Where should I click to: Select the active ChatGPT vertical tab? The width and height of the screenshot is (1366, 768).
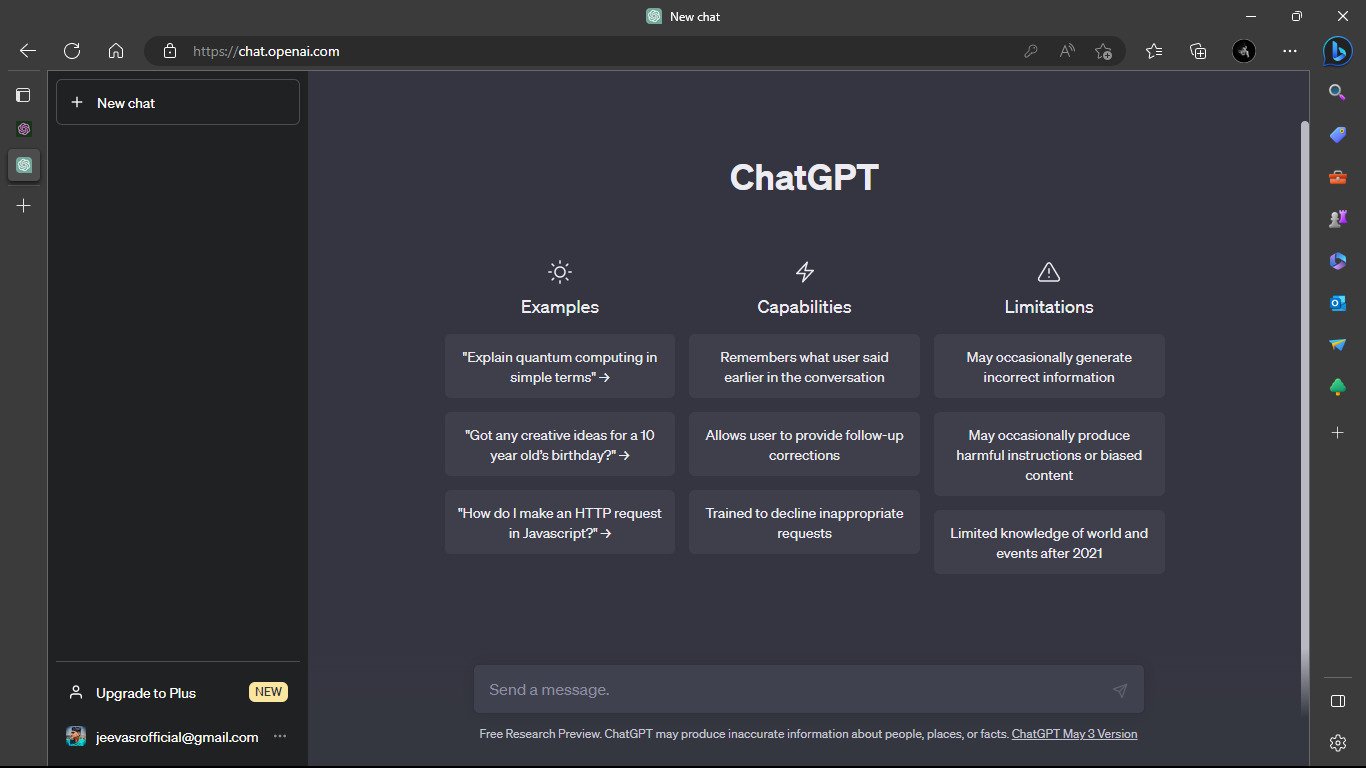point(24,165)
